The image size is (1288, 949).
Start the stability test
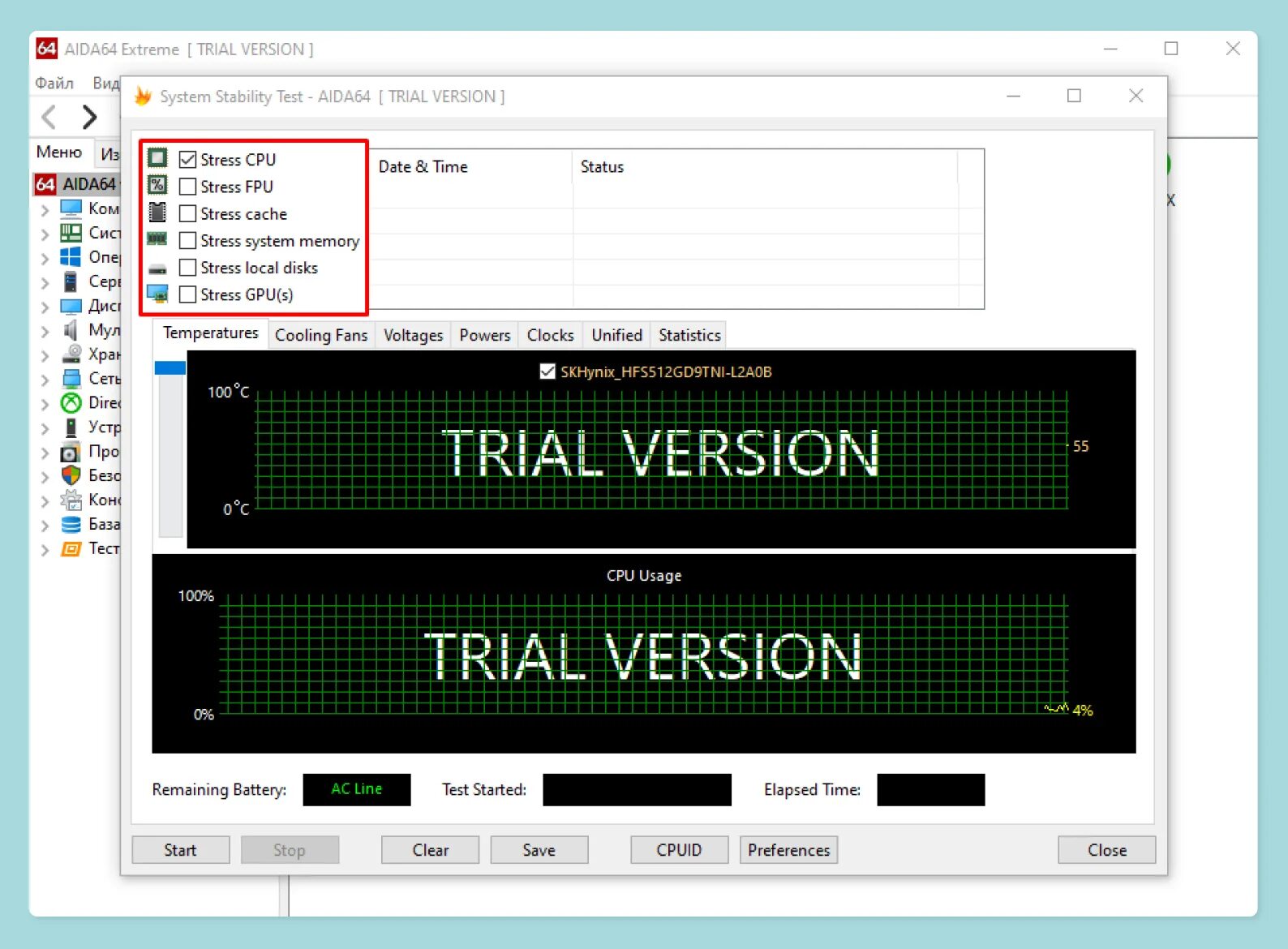180,849
